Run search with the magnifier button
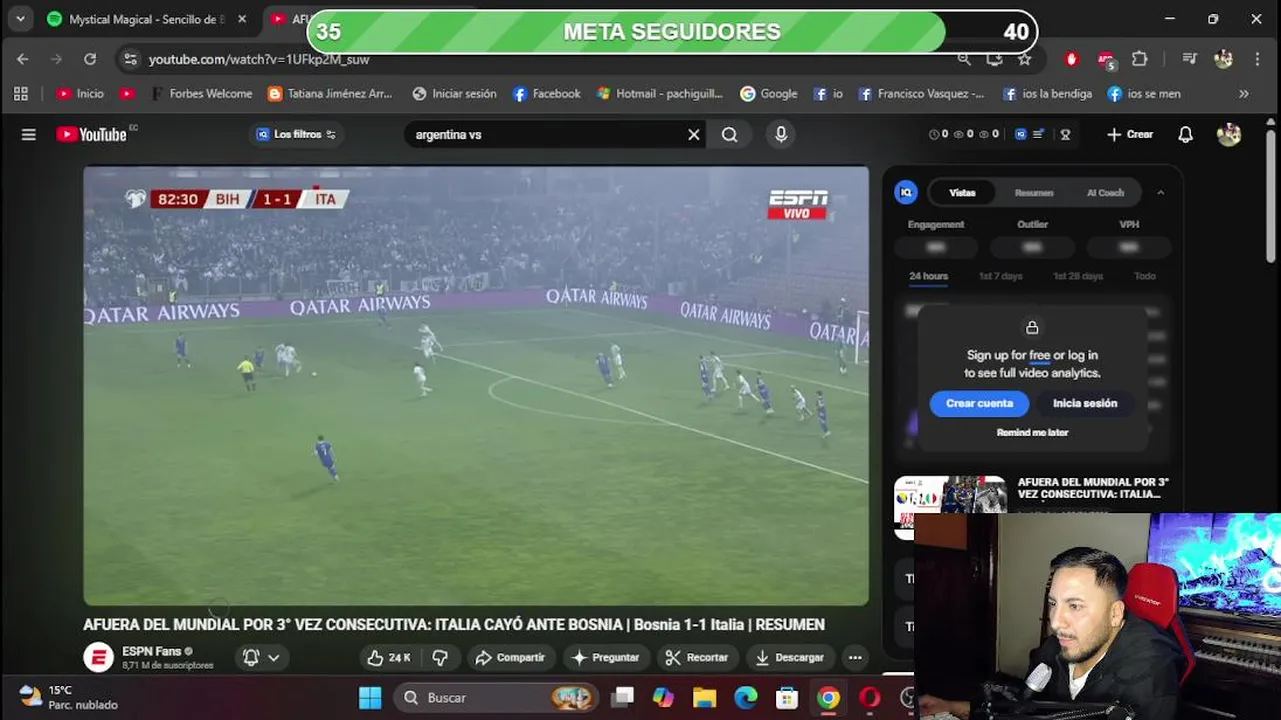The height and width of the screenshot is (720, 1281). click(x=730, y=134)
